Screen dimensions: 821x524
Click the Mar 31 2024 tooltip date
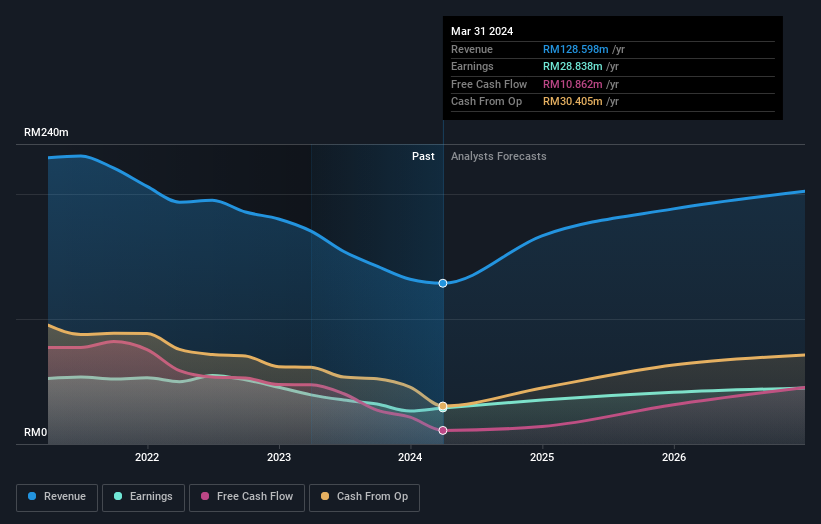coord(482,31)
